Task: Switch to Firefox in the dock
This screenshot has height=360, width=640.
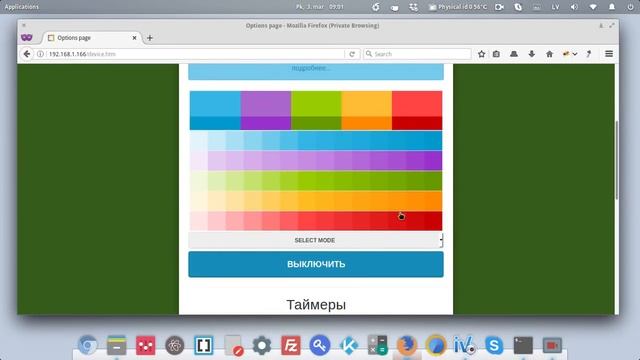Action: click(407, 345)
